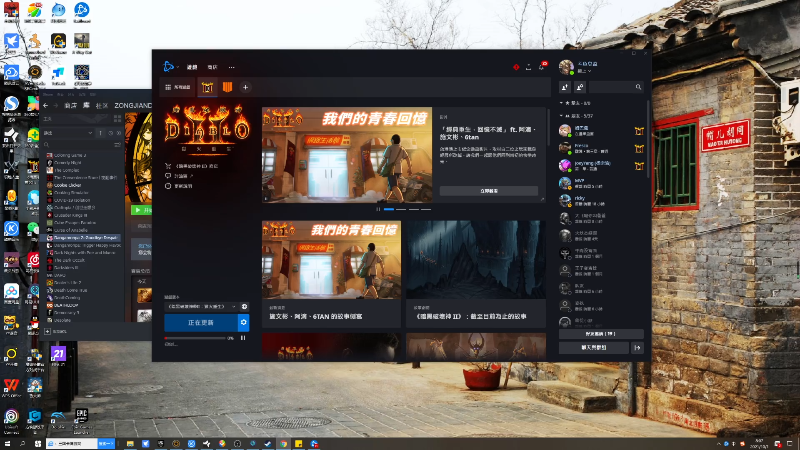
Task: Click Diablo icon beside first online friend
Action: pyautogui.click(x=639, y=131)
